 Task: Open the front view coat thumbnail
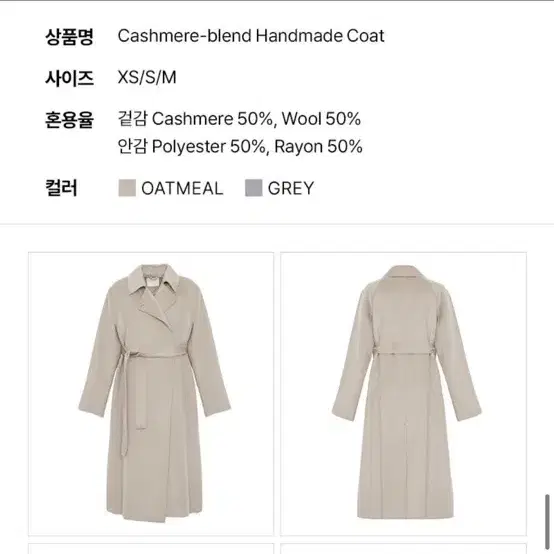(x=151, y=394)
